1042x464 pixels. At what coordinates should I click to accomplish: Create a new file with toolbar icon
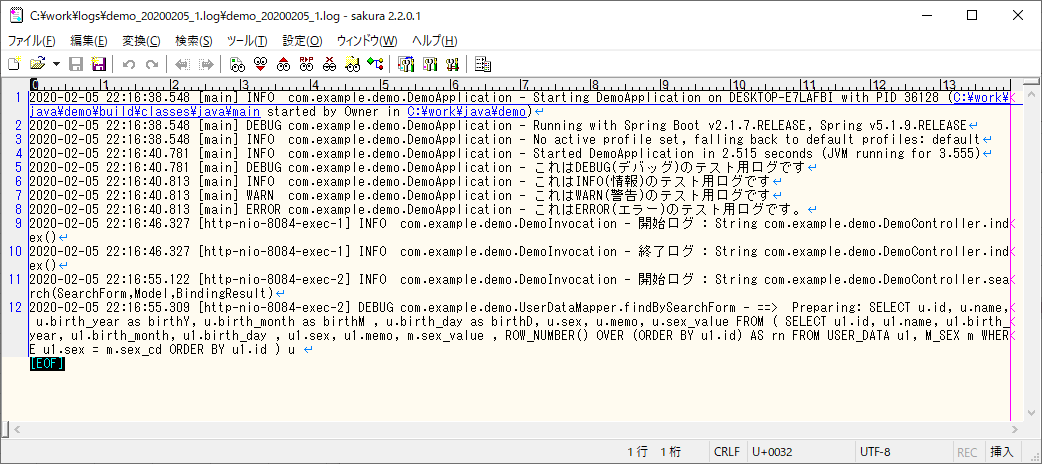pyautogui.click(x=14, y=64)
